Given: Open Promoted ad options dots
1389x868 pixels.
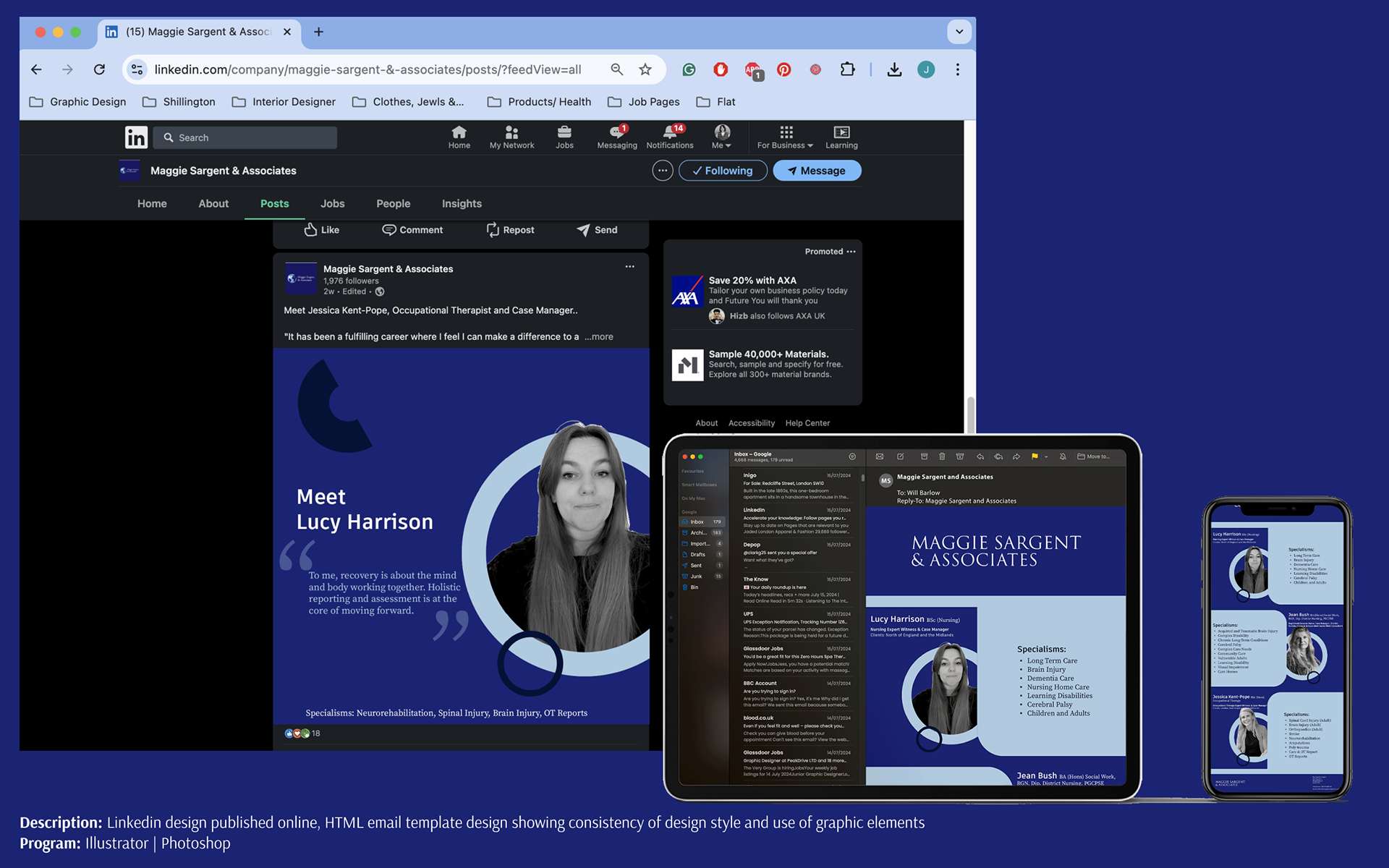Looking at the screenshot, I should (851, 251).
